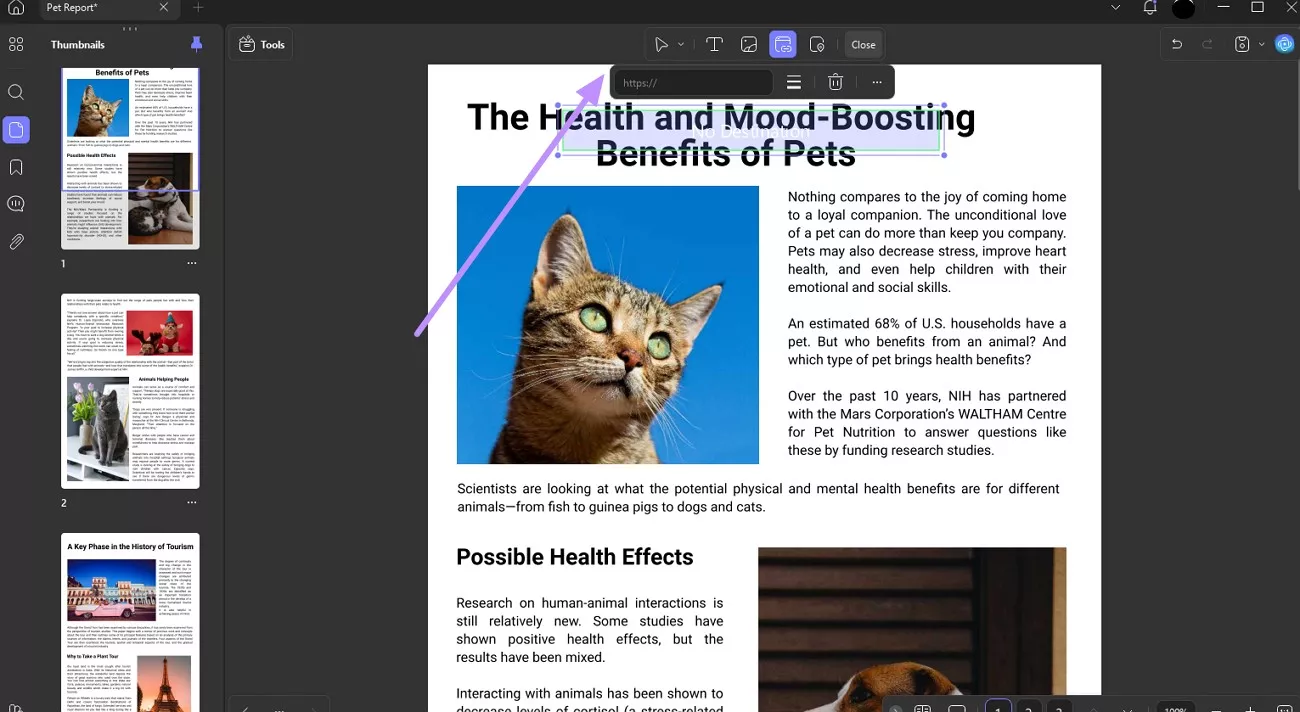Open the Comments panel in sidebar

[16, 204]
